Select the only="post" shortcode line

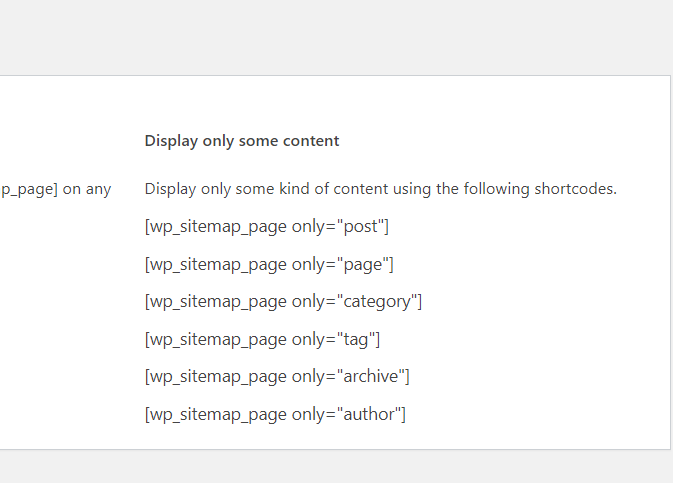[x=267, y=226]
